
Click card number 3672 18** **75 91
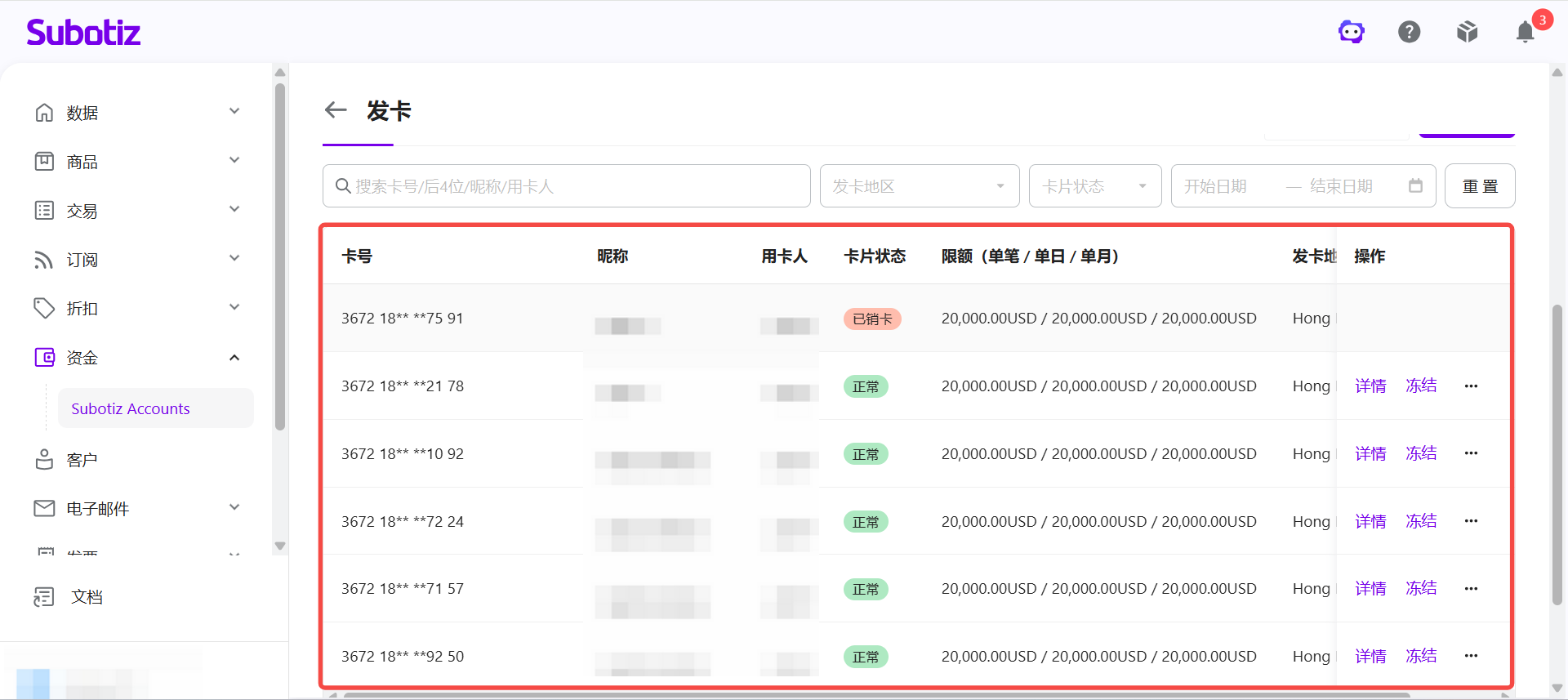click(402, 319)
